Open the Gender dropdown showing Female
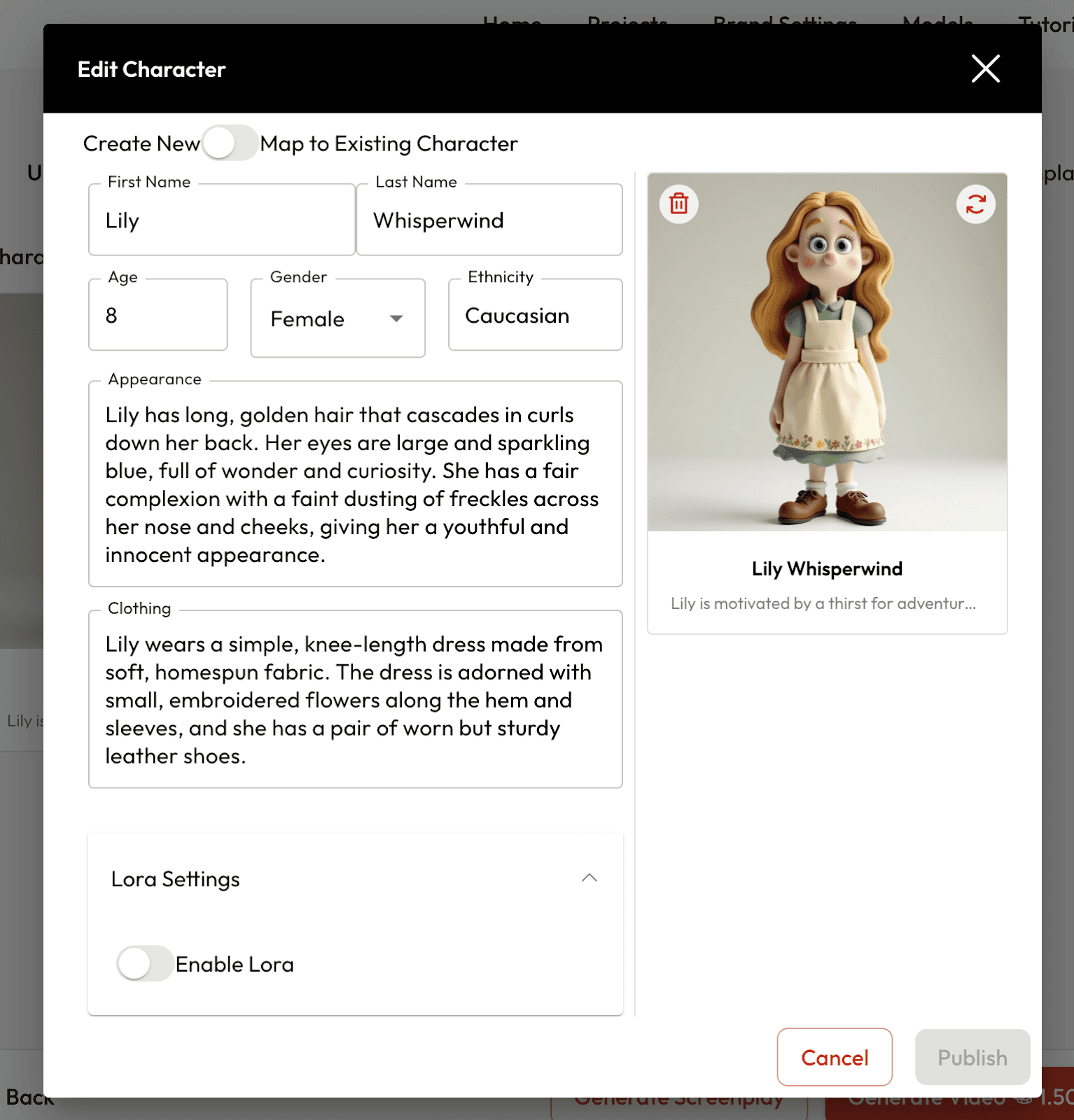Viewport: 1074px width, 1120px height. tap(337, 318)
